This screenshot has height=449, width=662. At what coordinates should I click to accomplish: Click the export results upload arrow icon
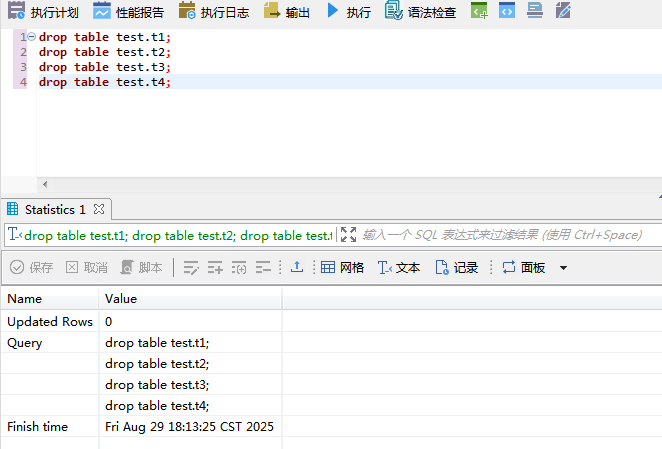click(x=296, y=268)
